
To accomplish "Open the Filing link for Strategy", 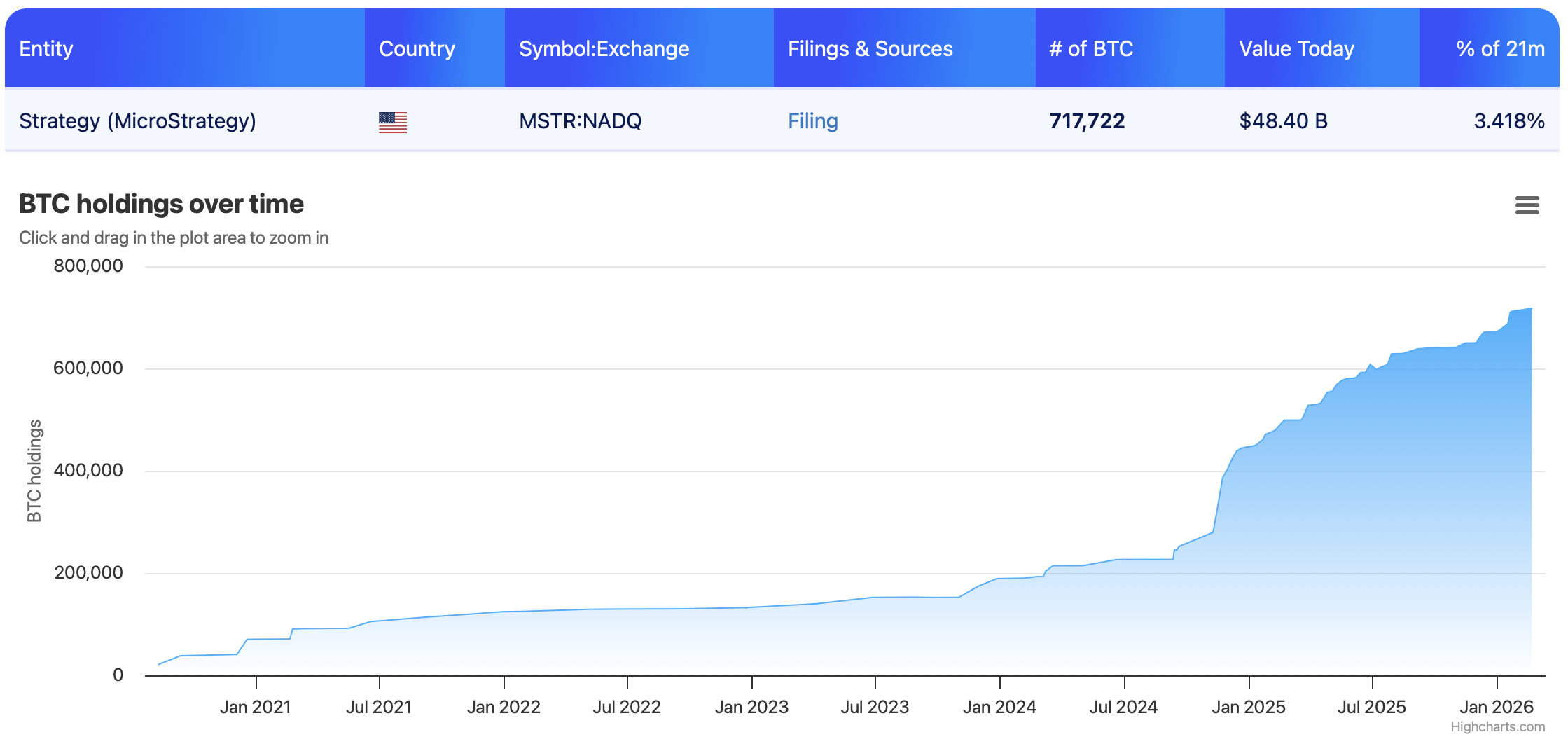I will (x=812, y=120).
